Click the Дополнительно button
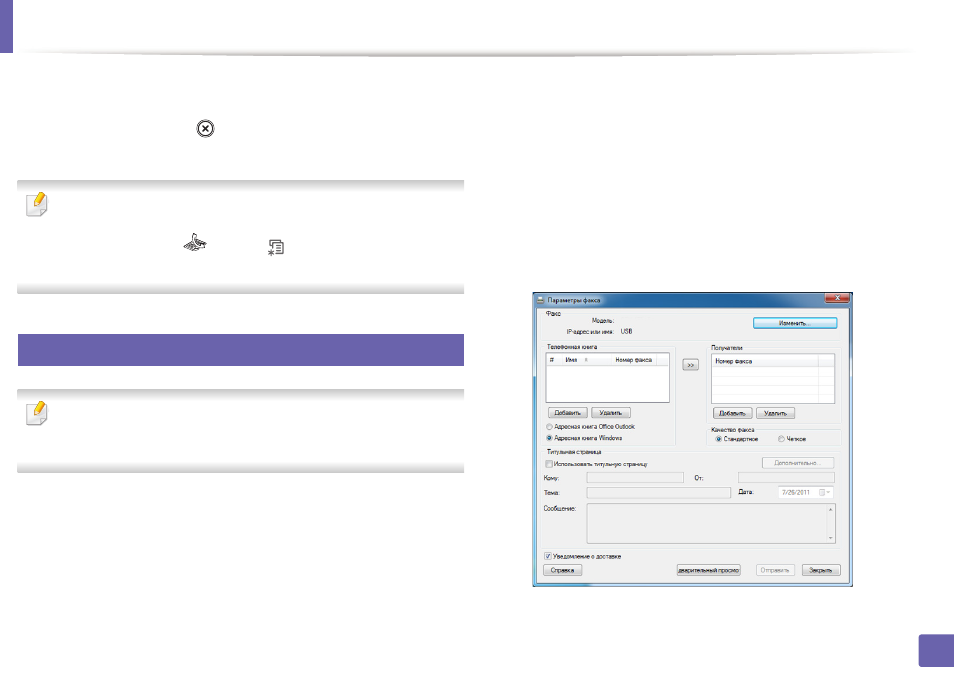Viewport: 954px width, 674px height. click(798, 463)
